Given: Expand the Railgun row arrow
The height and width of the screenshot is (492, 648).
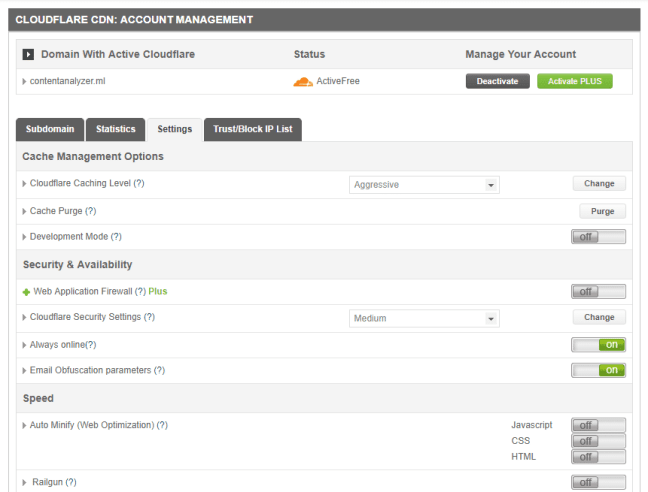Looking at the screenshot, I should coord(24,482).
